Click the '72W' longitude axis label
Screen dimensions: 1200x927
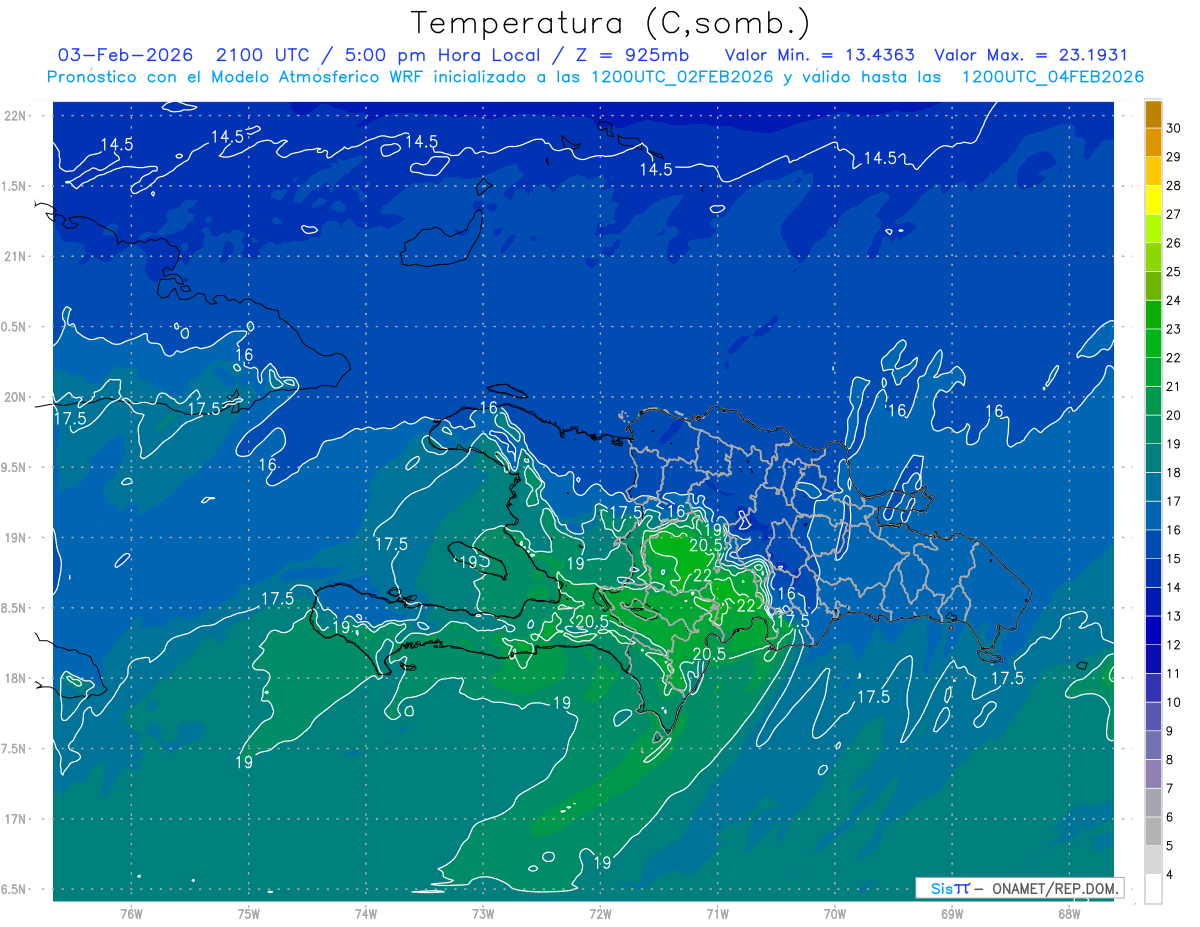600,915
